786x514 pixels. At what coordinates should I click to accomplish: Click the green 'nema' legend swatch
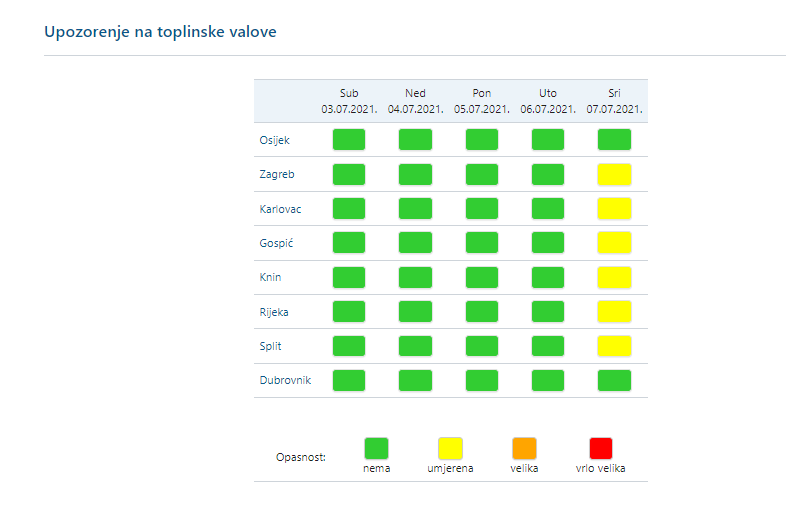pyautogui.click(x=376, y=448)
